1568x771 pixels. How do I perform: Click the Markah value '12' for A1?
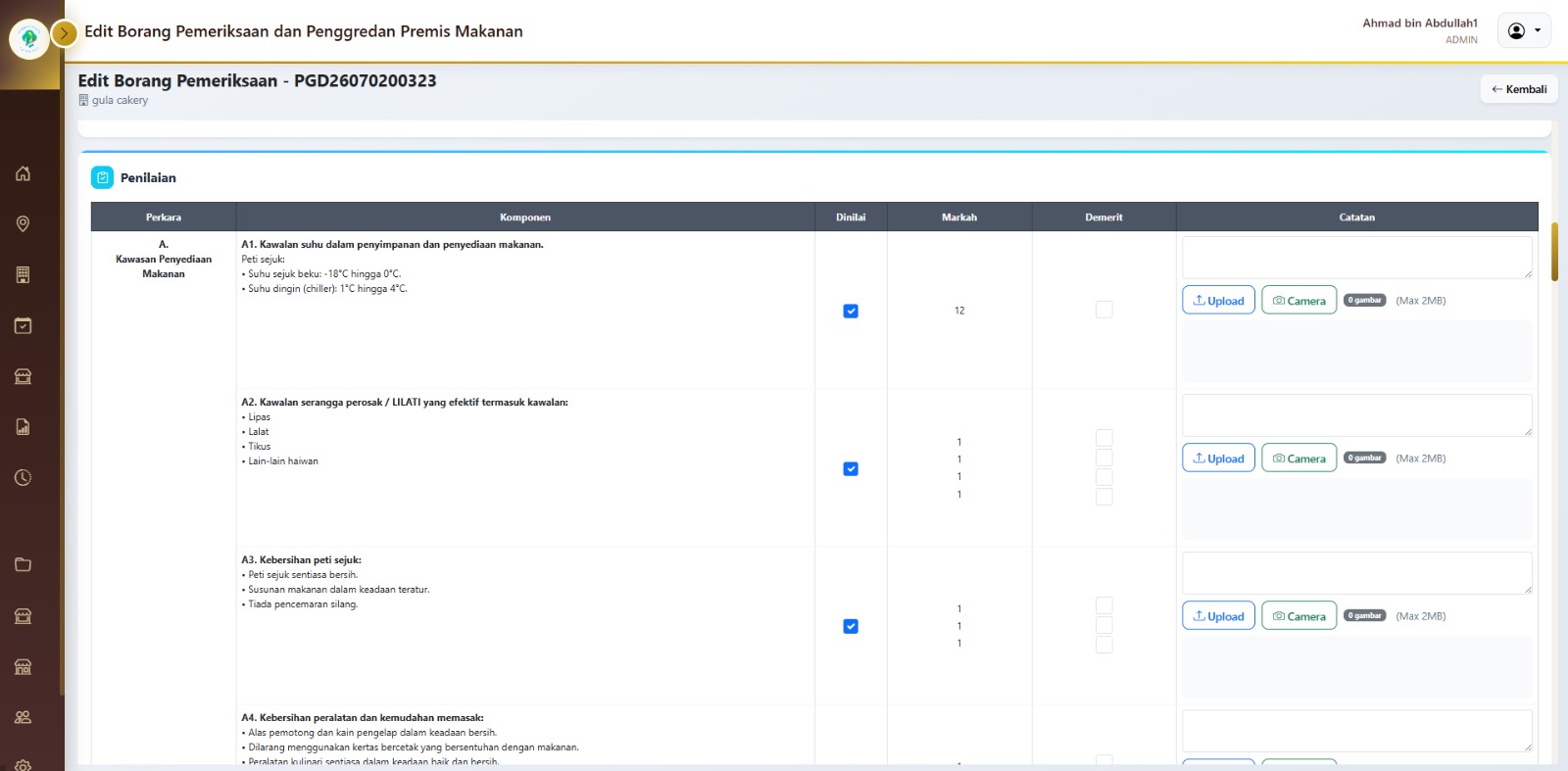click(x=959, y=311)
